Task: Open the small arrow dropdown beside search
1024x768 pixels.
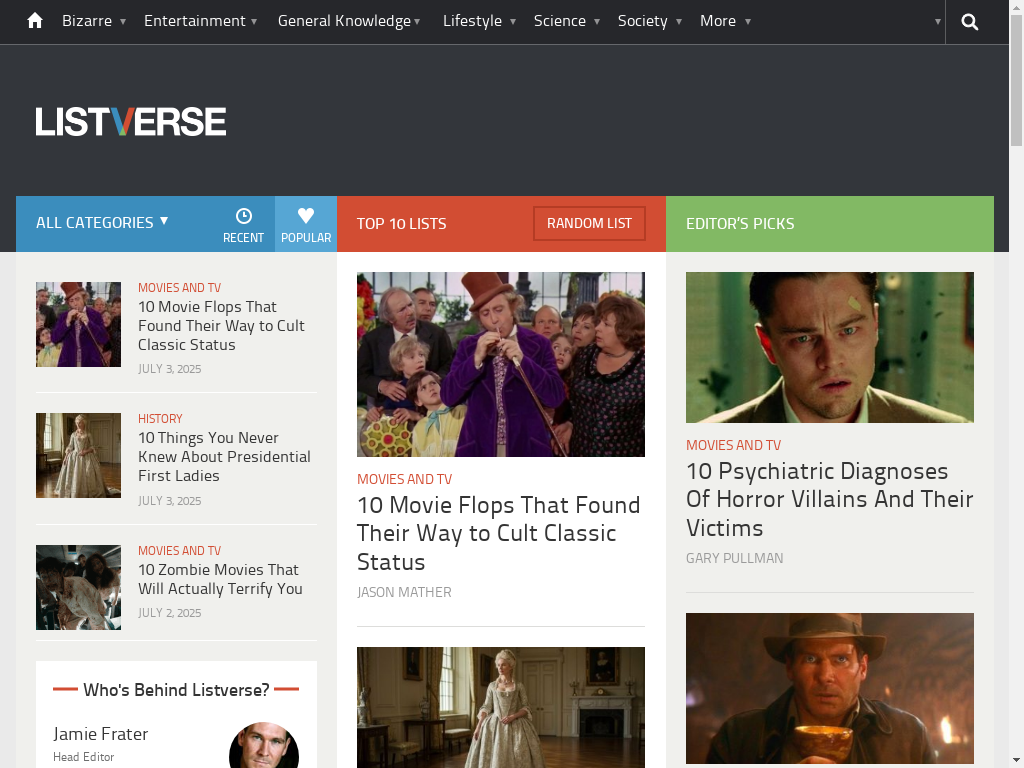Action: [938, 22]
